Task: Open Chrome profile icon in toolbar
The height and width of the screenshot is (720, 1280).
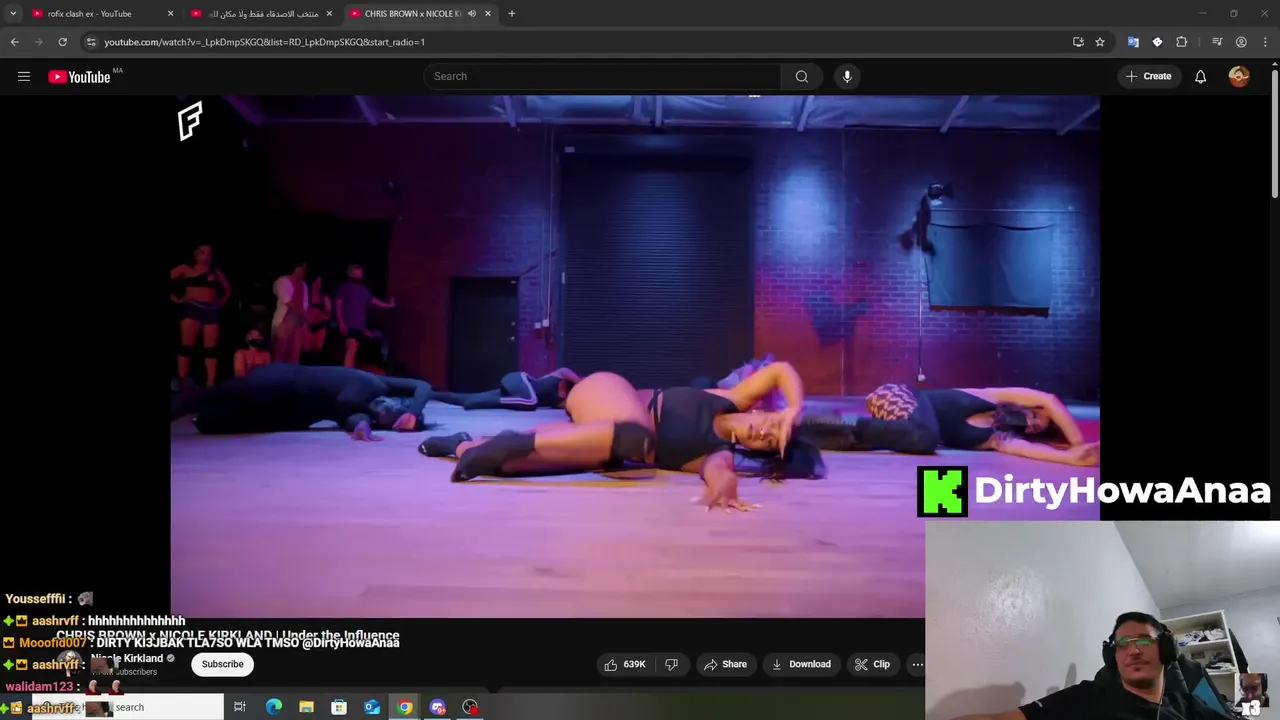Action: 1241,42
